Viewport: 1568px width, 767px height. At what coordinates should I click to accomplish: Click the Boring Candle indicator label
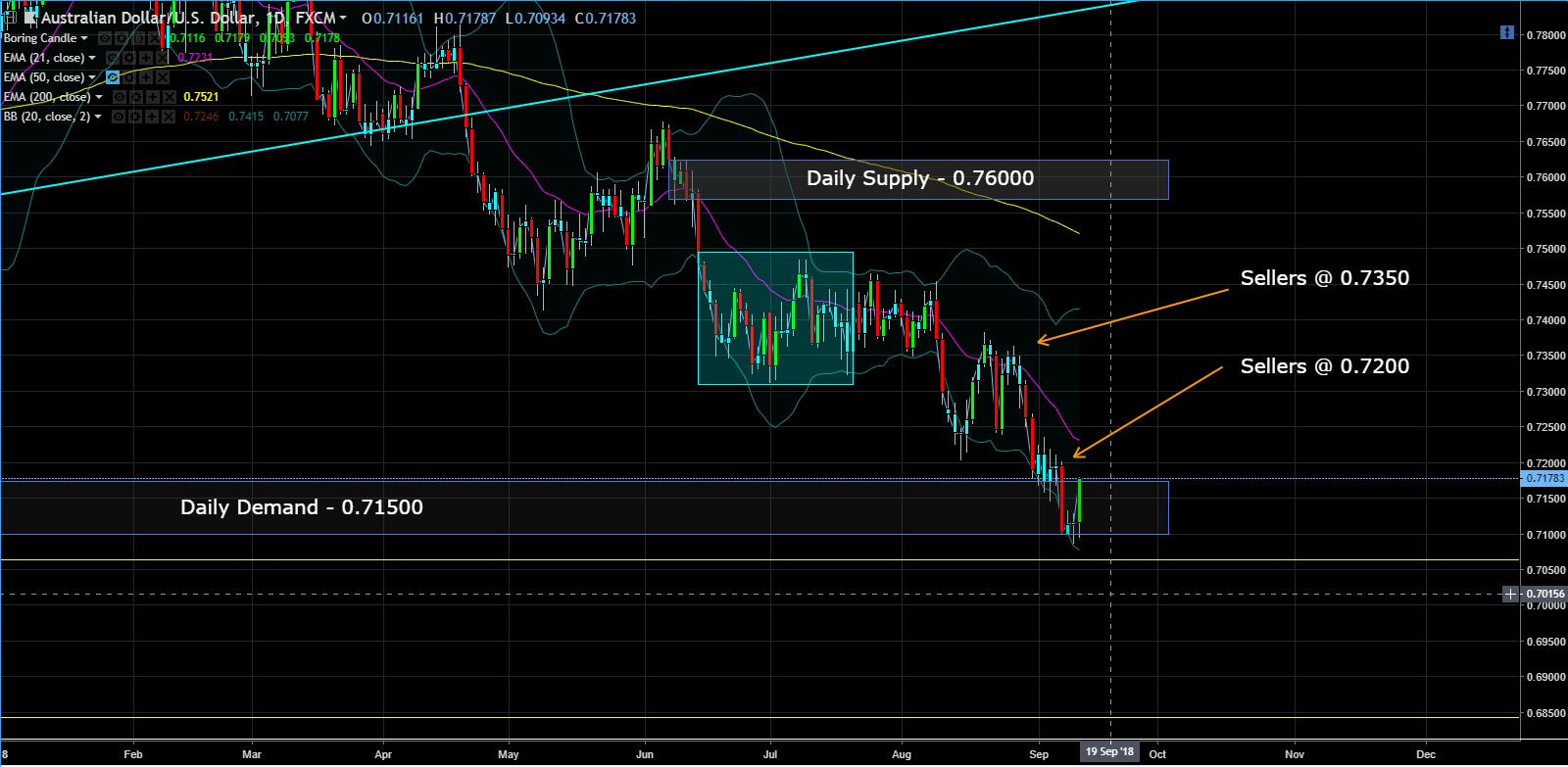[x=40, y=38]
